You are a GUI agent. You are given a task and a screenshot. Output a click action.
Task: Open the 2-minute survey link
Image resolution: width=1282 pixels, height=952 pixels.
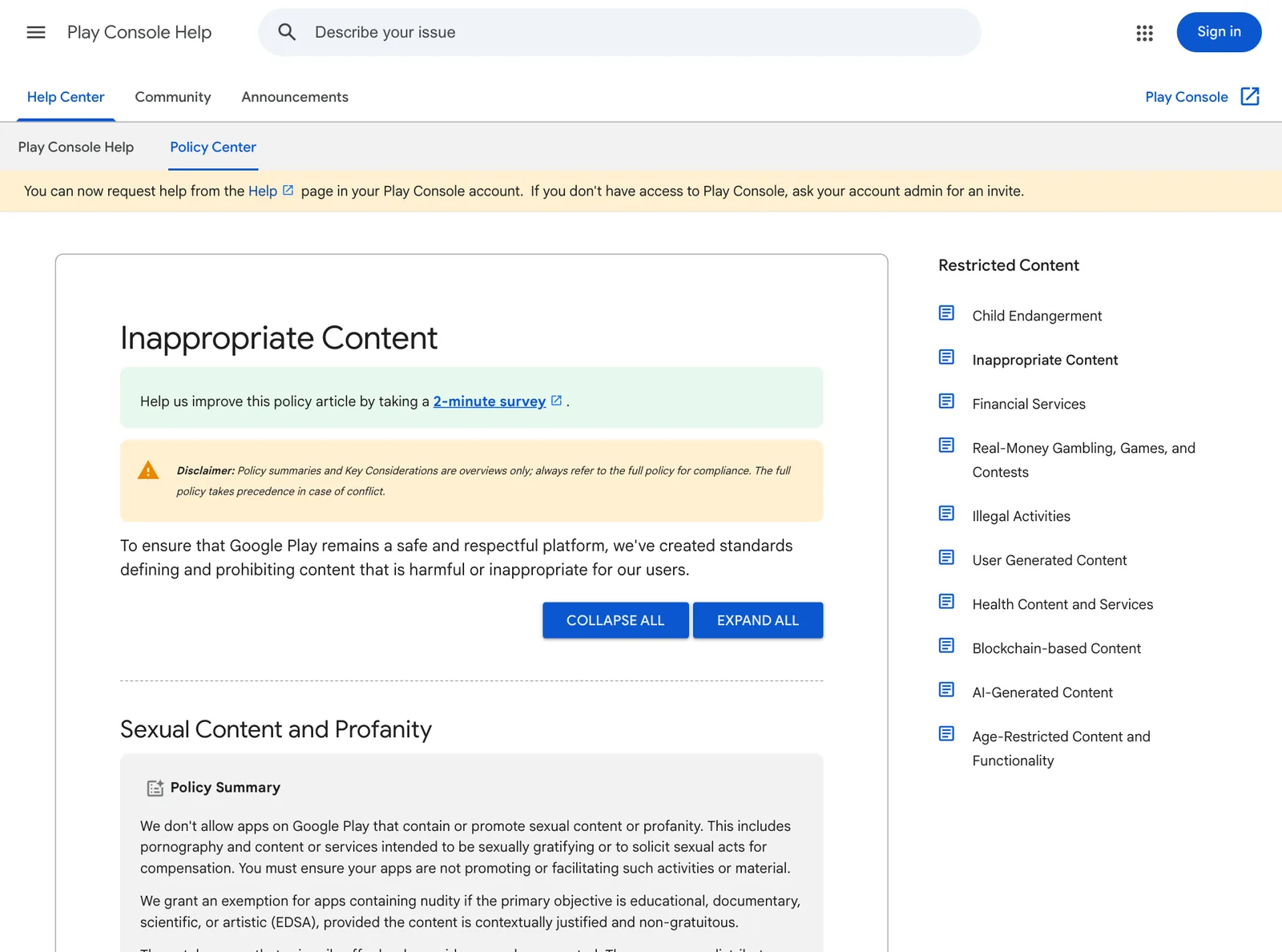pyautogui.click(x=490, y=401)
